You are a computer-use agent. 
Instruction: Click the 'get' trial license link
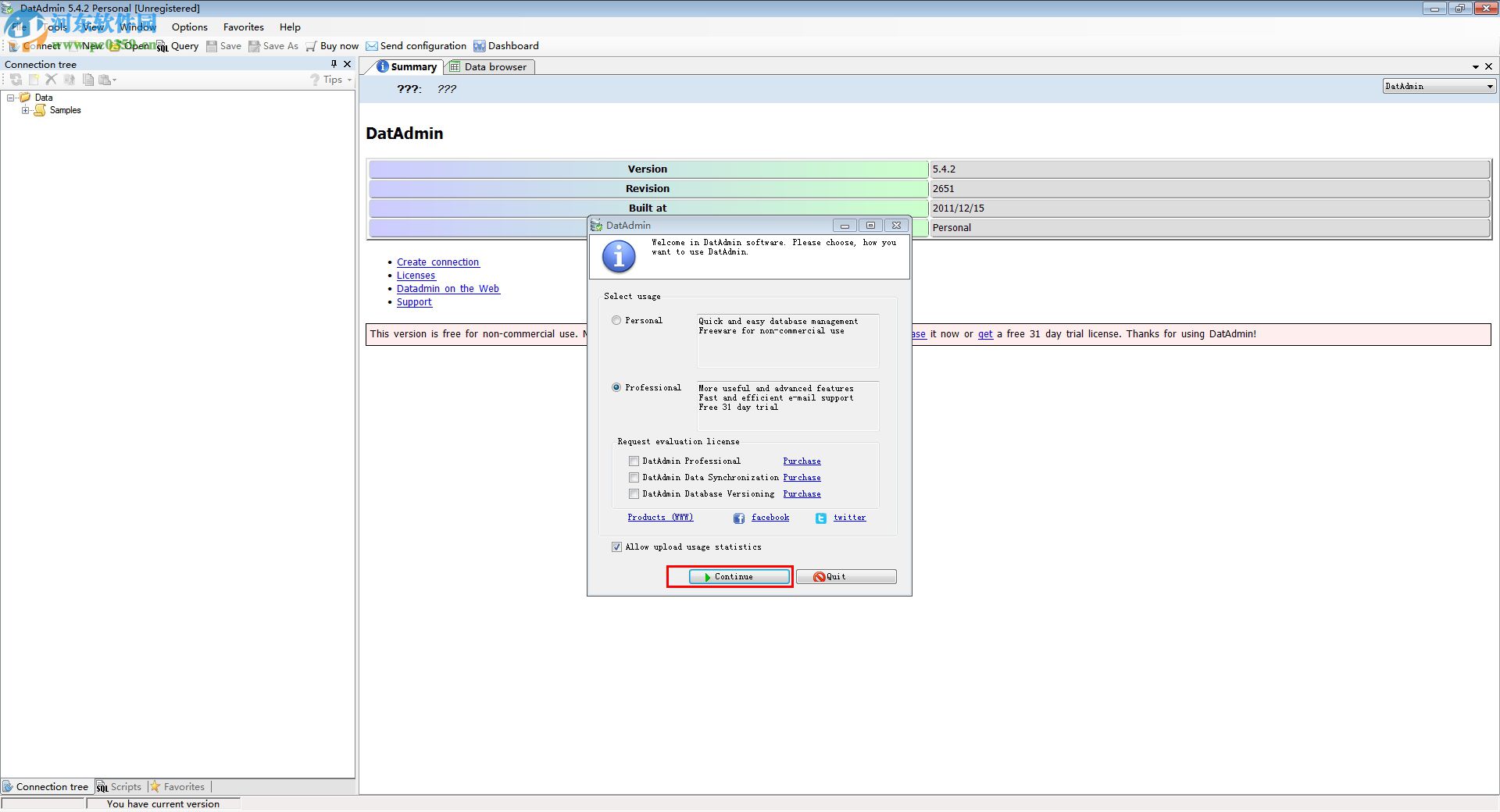click(985, 334)
